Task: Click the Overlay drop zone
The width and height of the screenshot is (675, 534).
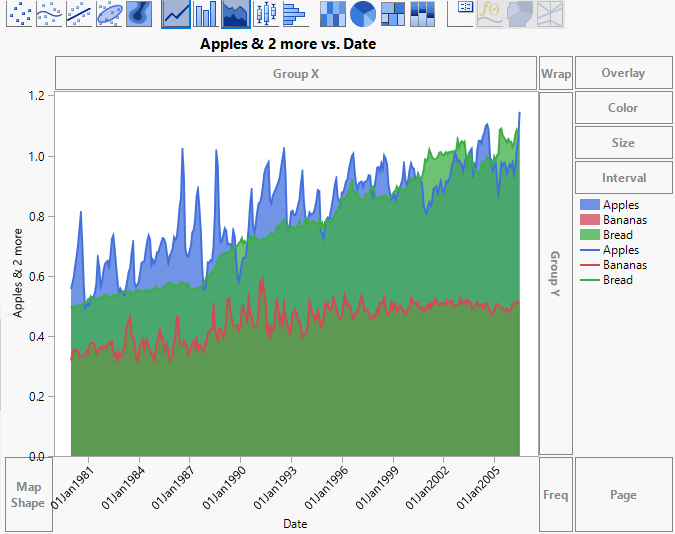Action: 623,73
